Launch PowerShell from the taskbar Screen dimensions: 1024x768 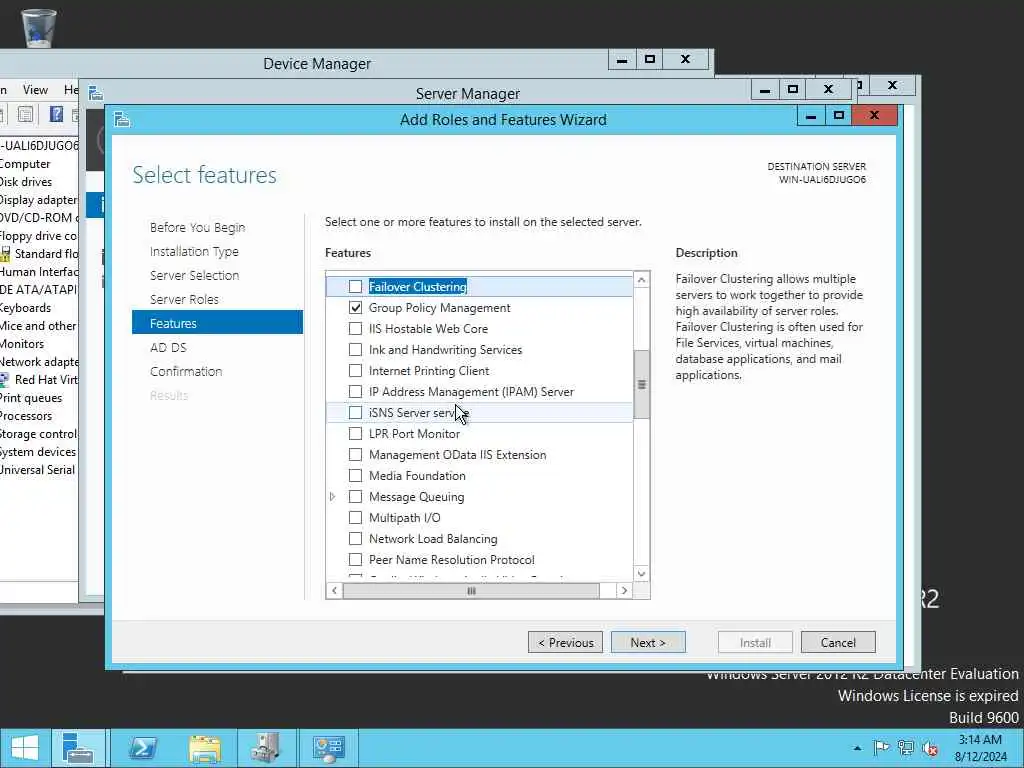[x=142, y=748]
